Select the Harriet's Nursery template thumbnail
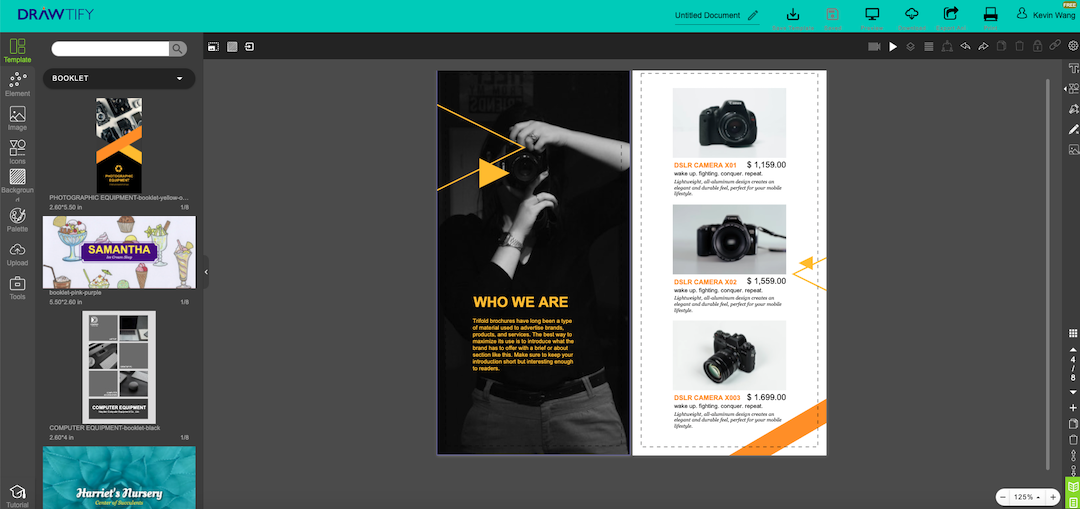Screen dimensions: 1080x509 119,477
